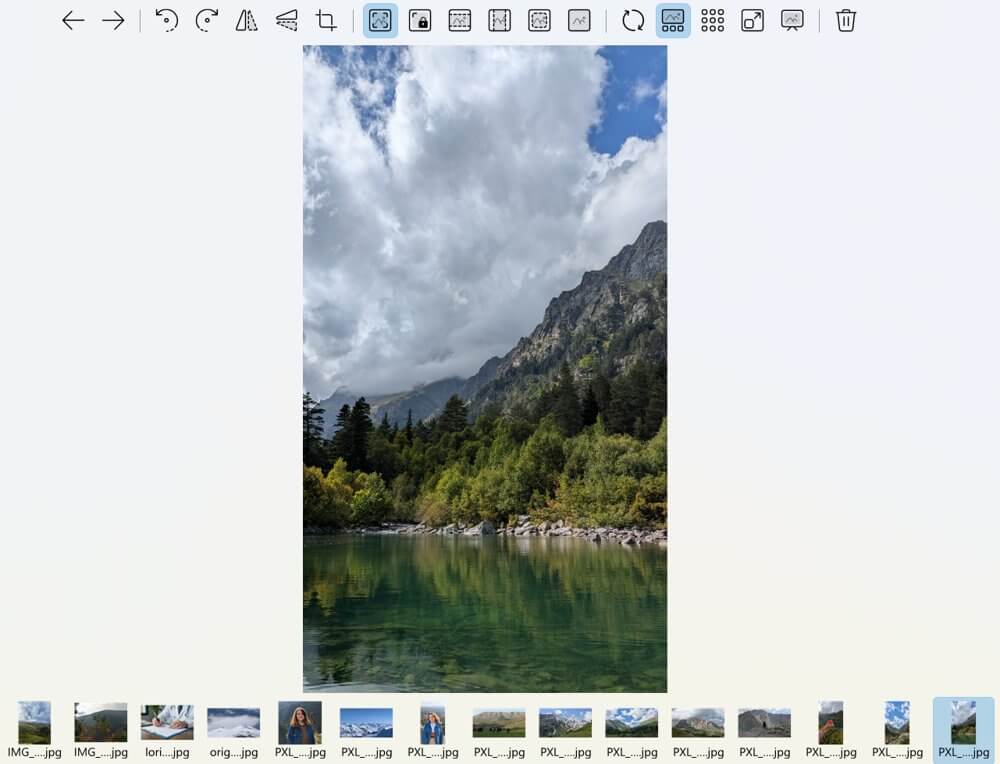Navigate to the next image
This screenshot has width=1000, height=764.
point(113,20)
